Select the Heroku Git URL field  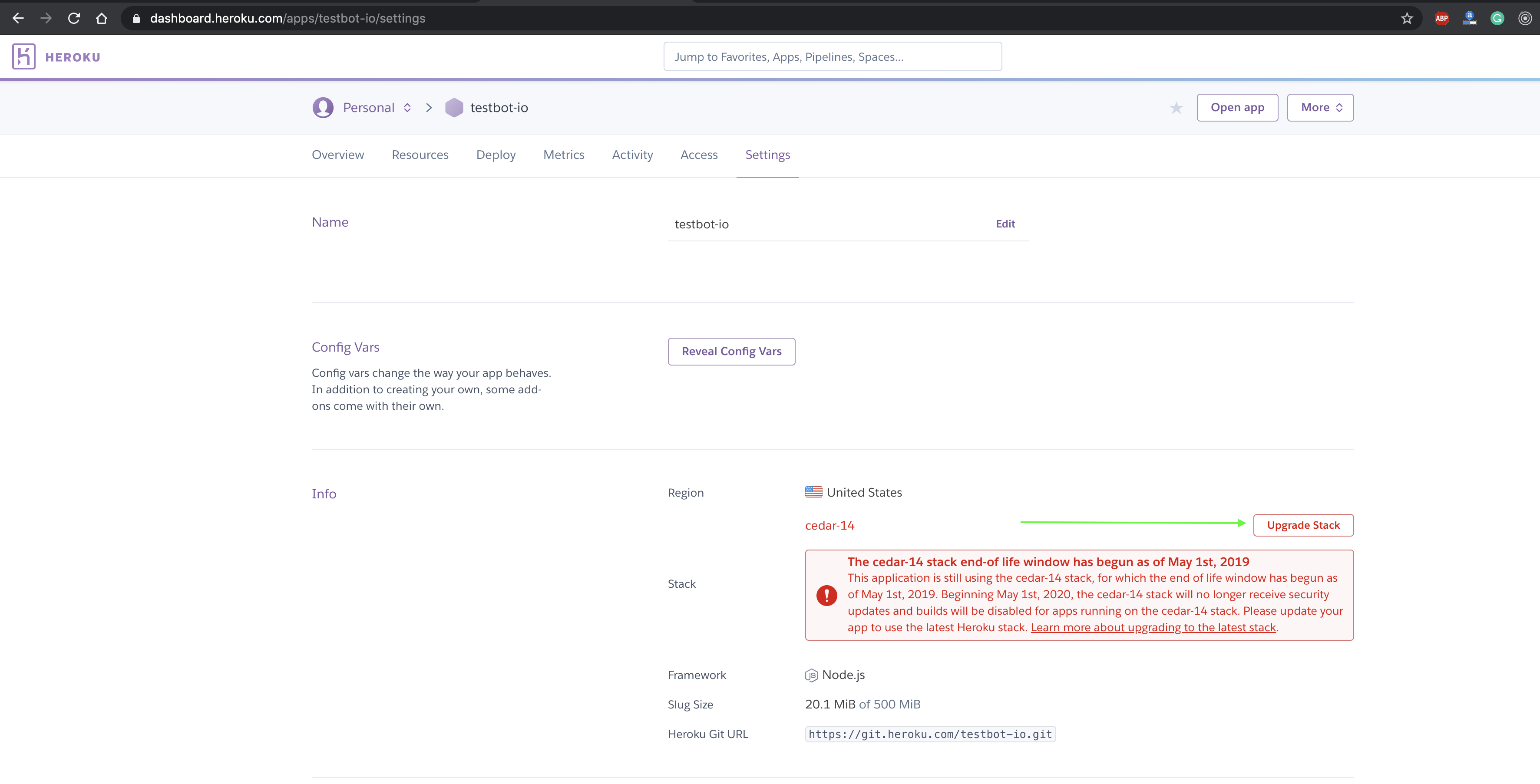pos(930,734)
